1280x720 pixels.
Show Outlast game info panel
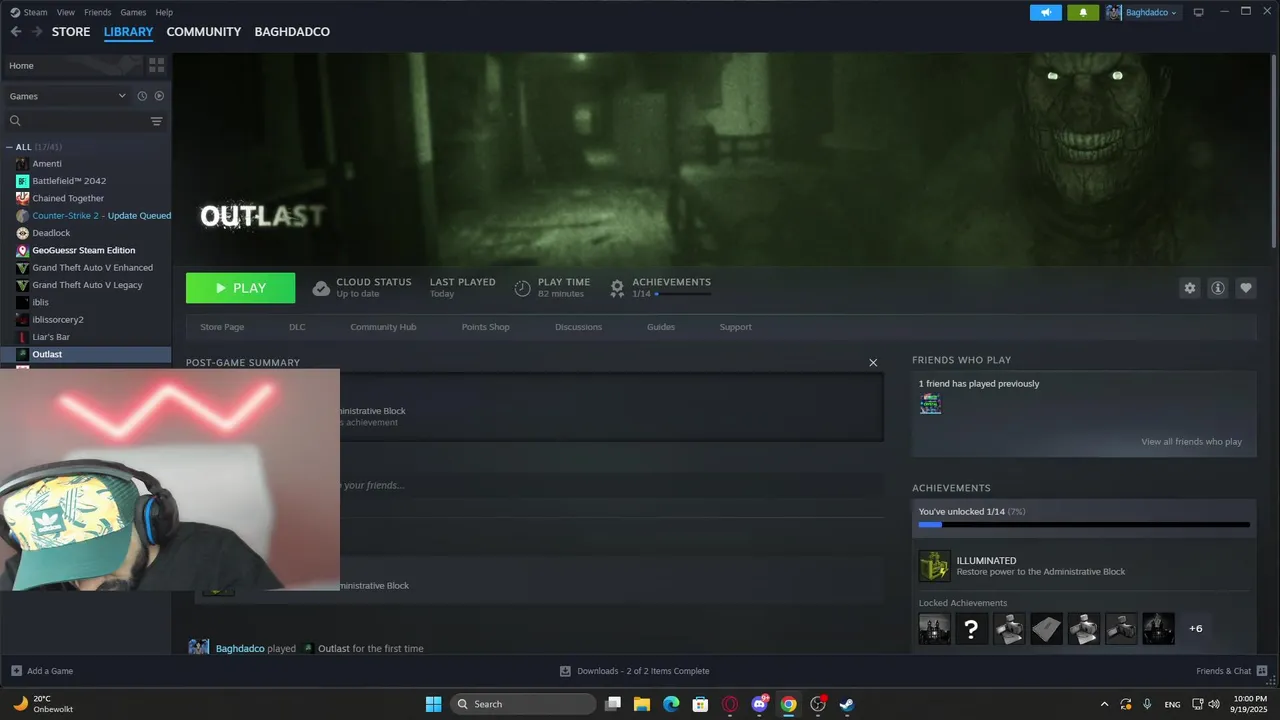tap(1218, 288)
